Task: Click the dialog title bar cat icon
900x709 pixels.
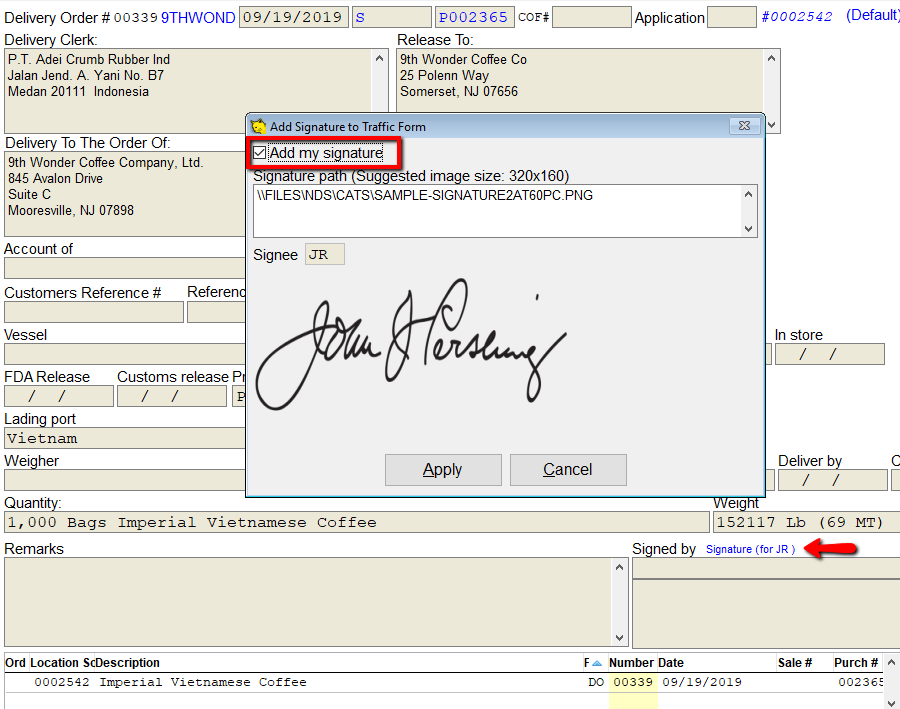Action: [x=258, y=126]
